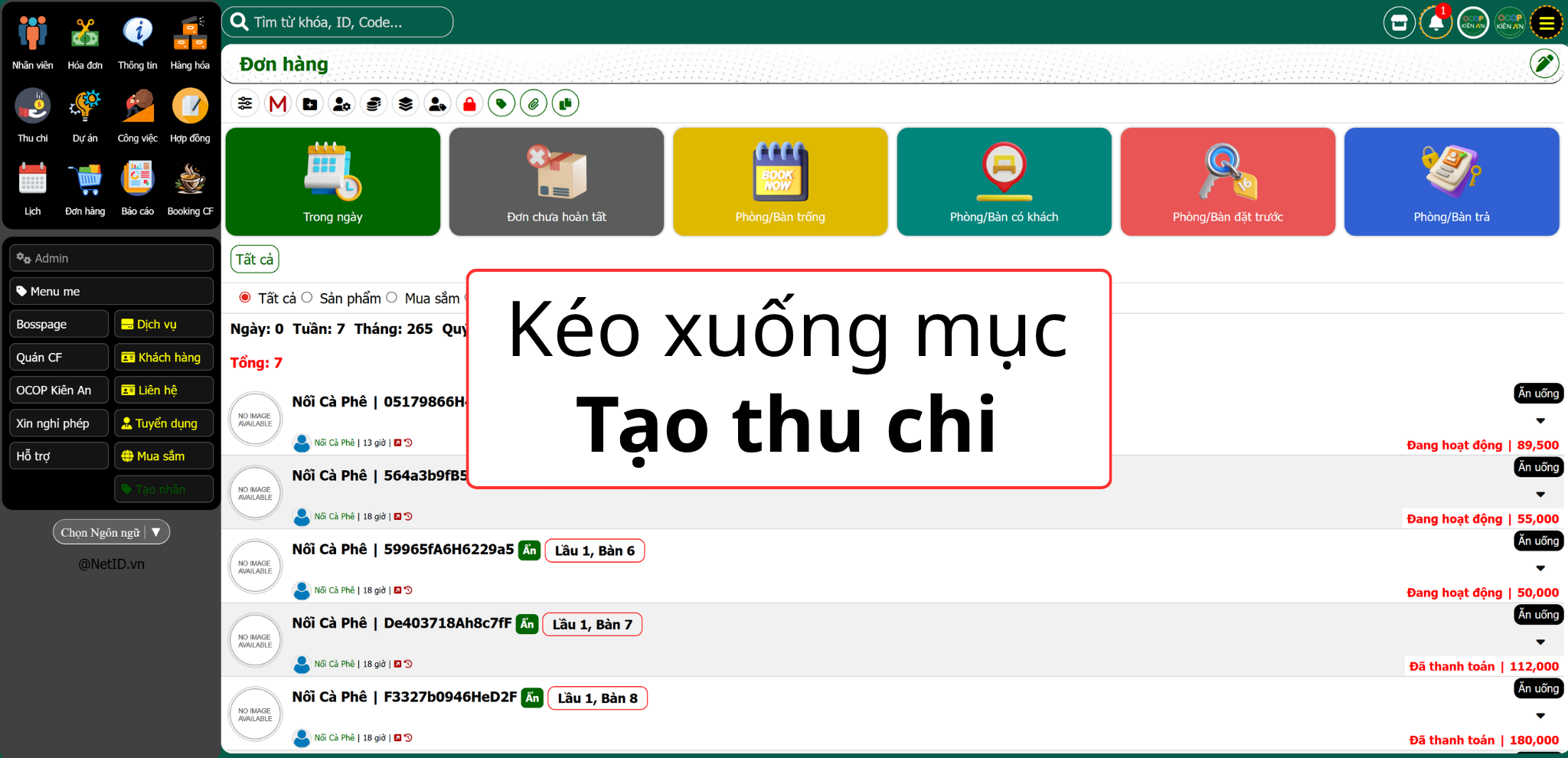Expand the arrow on the 89,500 order
This screenshot has height=758, width=1568.
tap(1540, 421)
